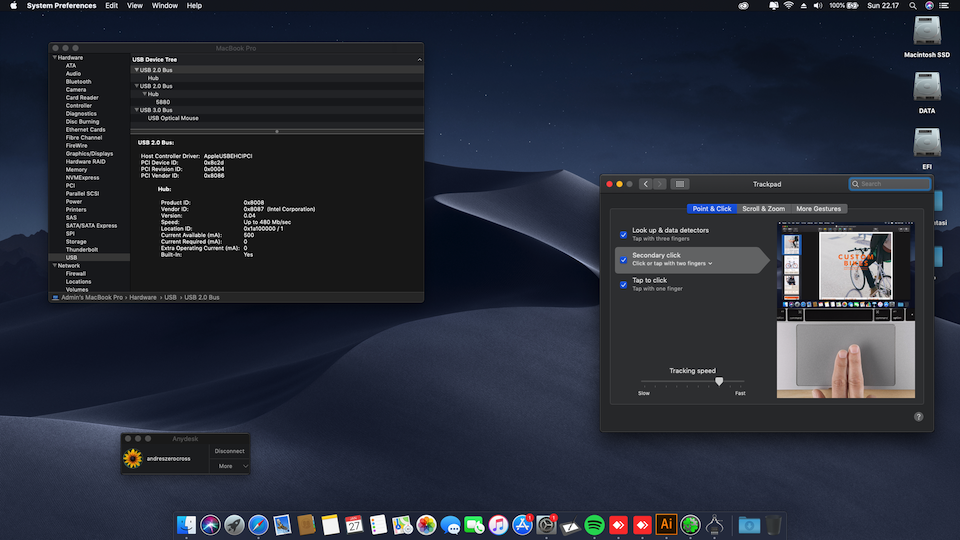Collapse the USB Device Tree header chevron
The height and width of the screenshot is (540, 960).
coord(419,59)
